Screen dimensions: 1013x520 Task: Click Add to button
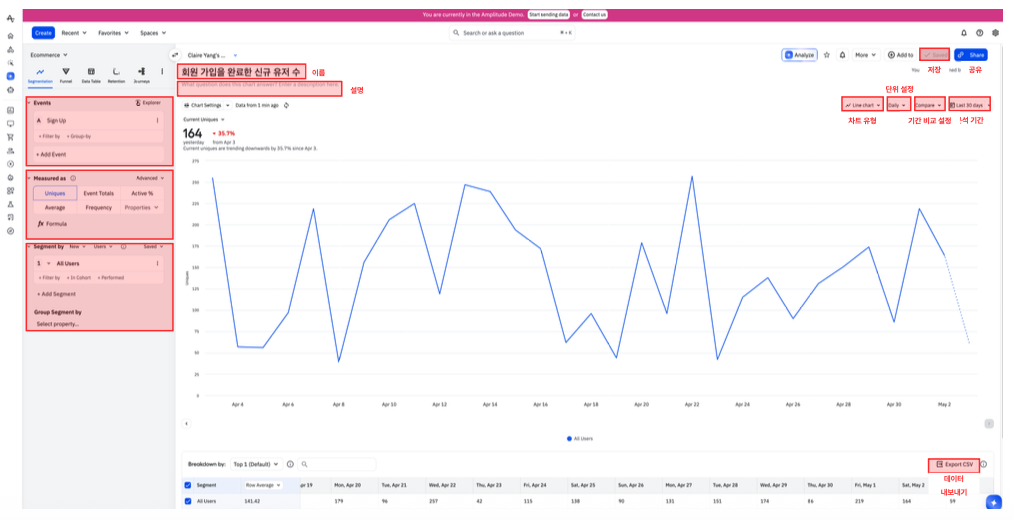(x=900, y=56)
